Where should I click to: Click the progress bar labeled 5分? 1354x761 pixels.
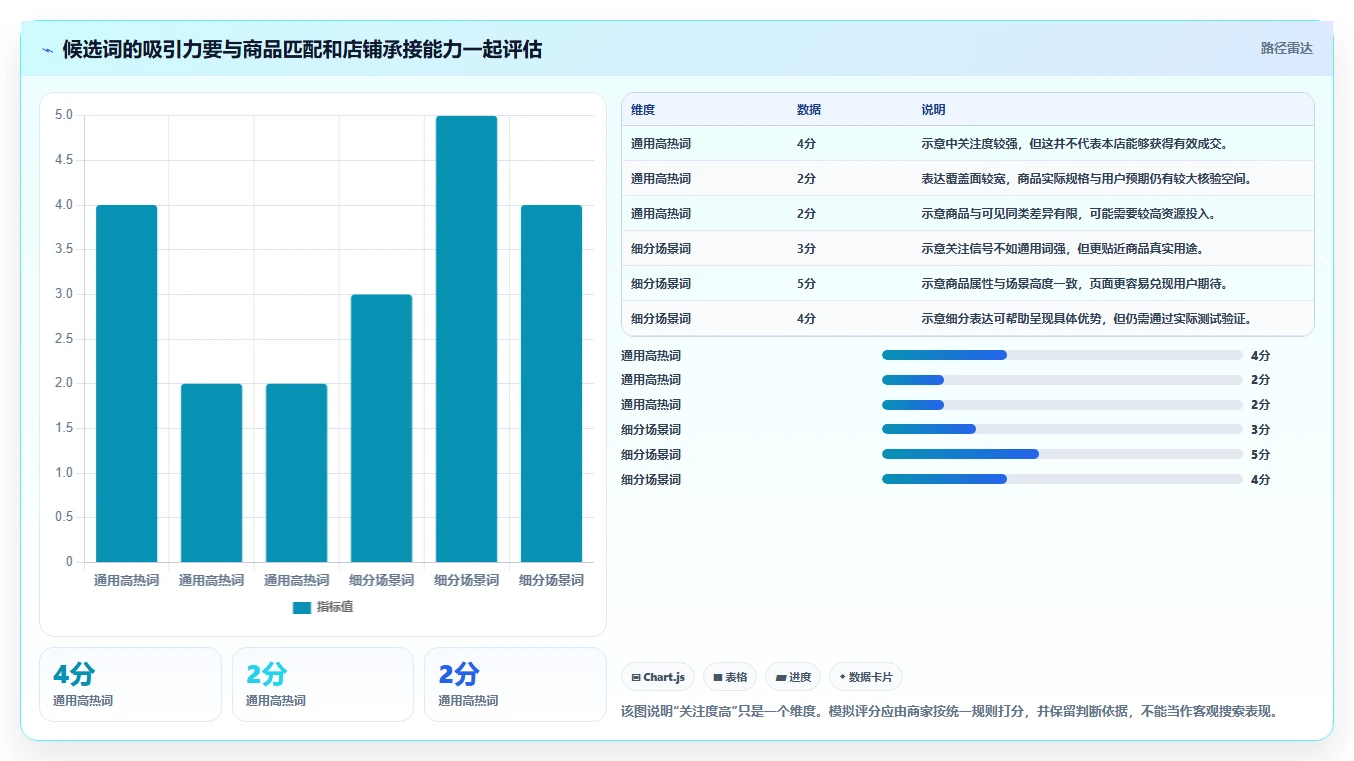tap(1062, 454)
